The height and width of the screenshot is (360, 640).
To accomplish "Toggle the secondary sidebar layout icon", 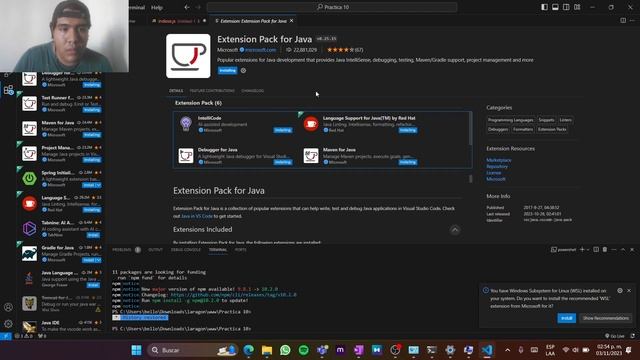I will point(566,7).
